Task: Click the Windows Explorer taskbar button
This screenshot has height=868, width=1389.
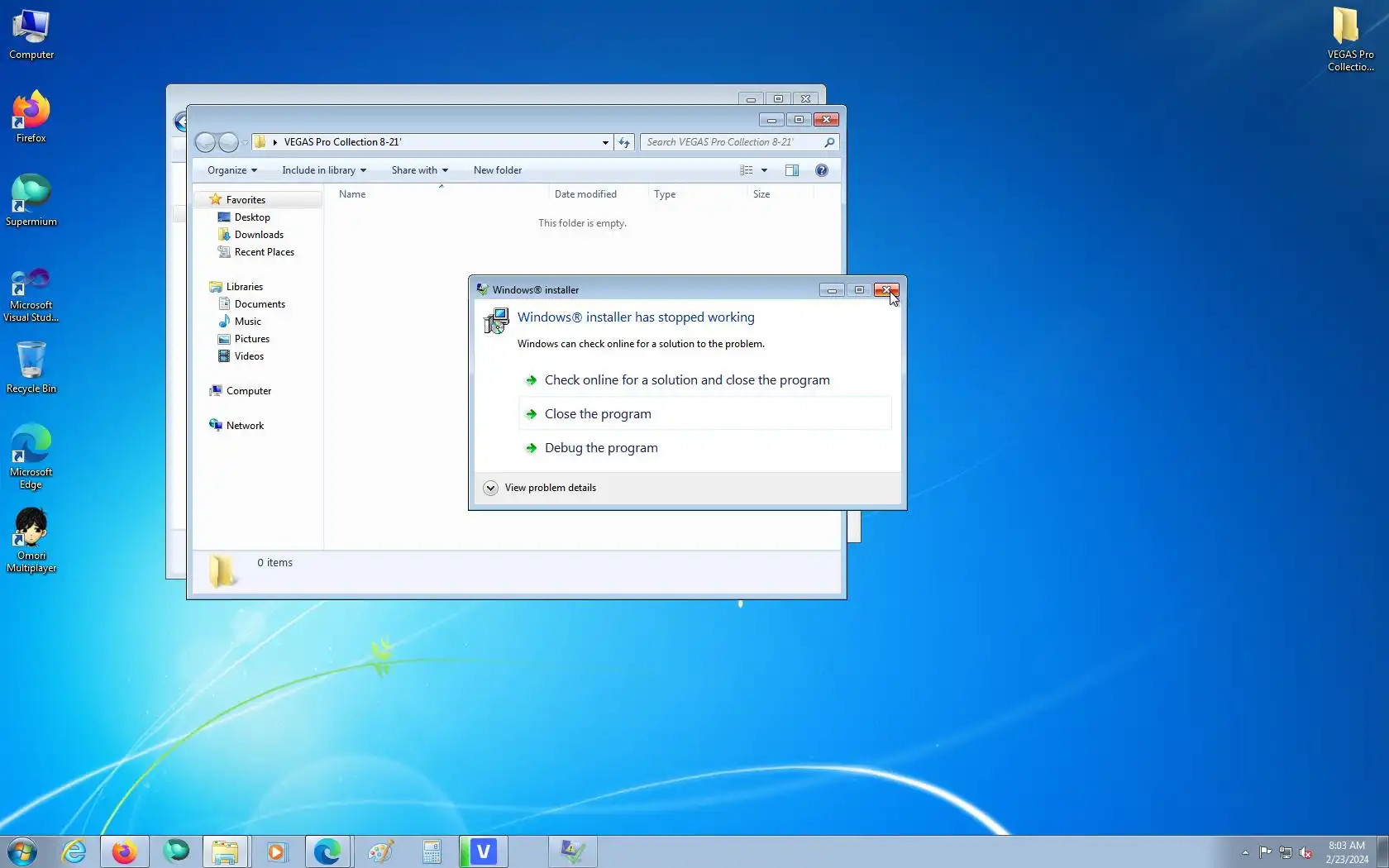Action: (226, 851)
